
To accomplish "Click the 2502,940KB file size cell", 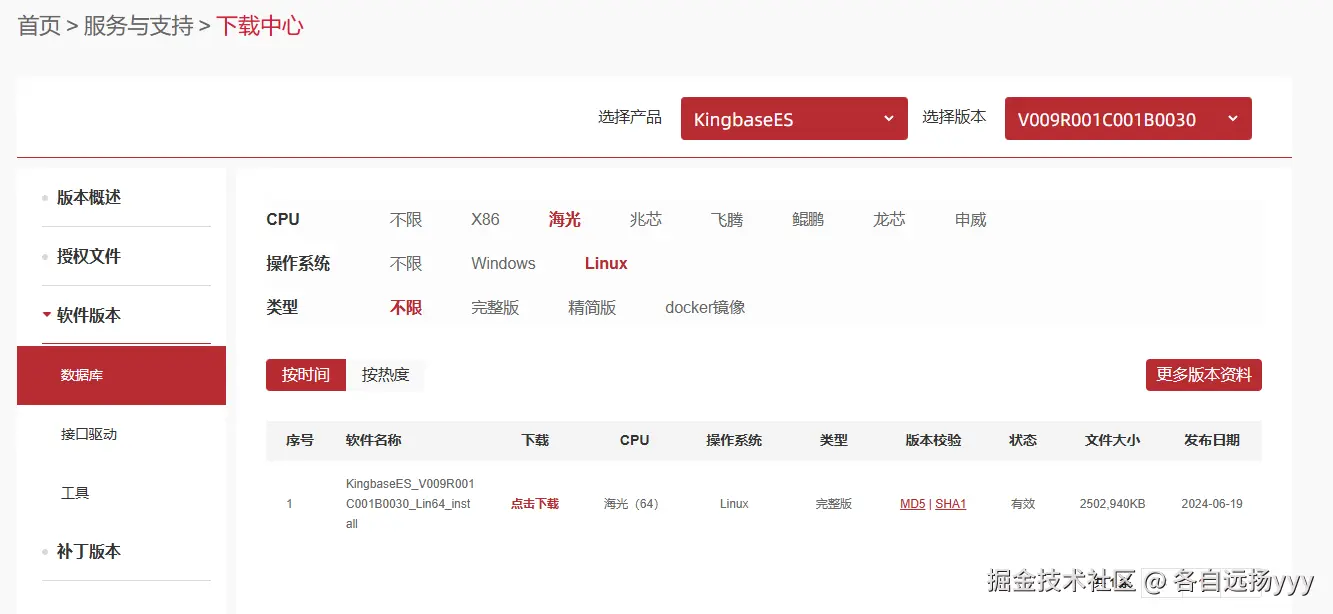I will point(1113,504).
